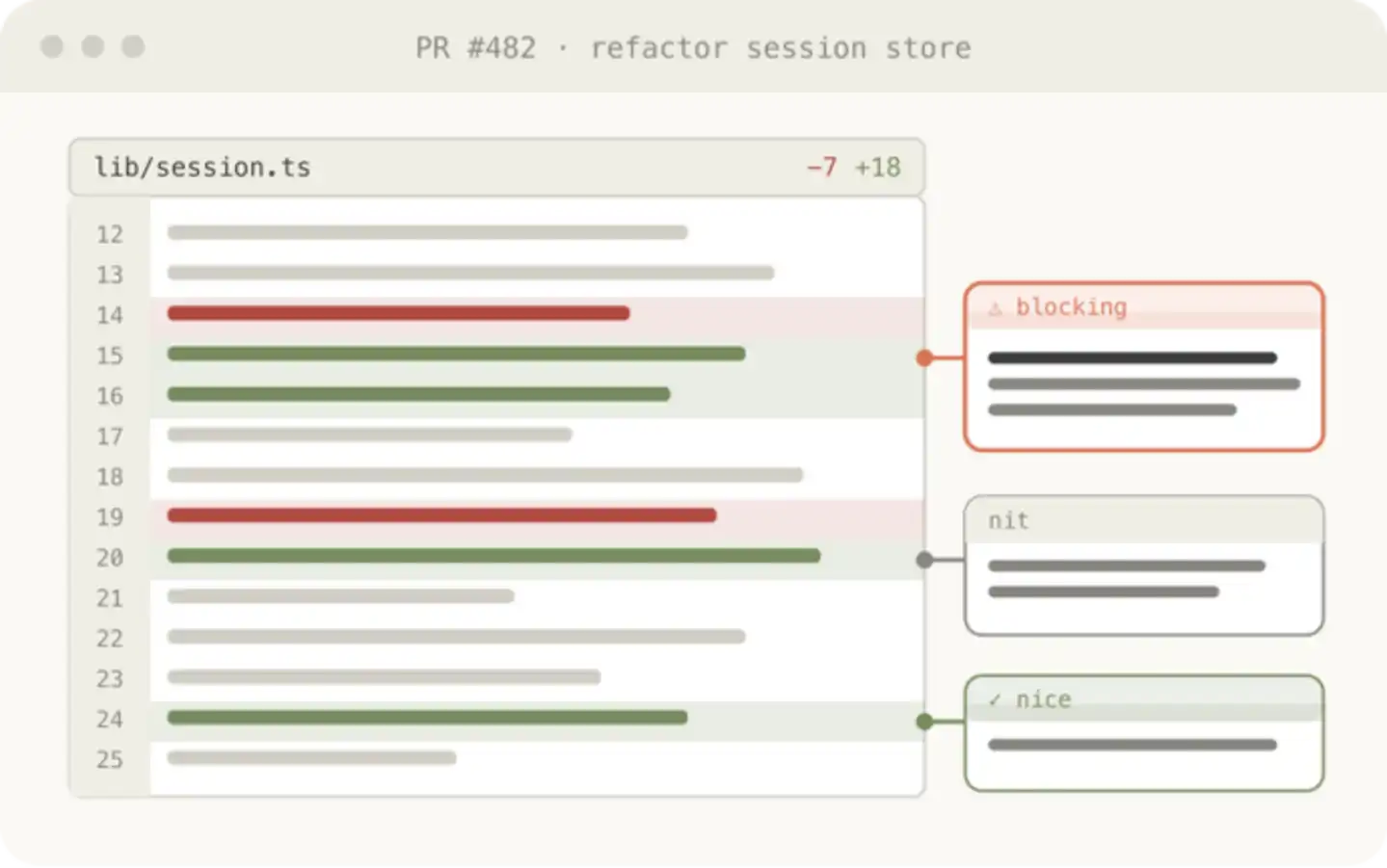
Task: Select line number 19 in gutter
Action: (110, 517)
